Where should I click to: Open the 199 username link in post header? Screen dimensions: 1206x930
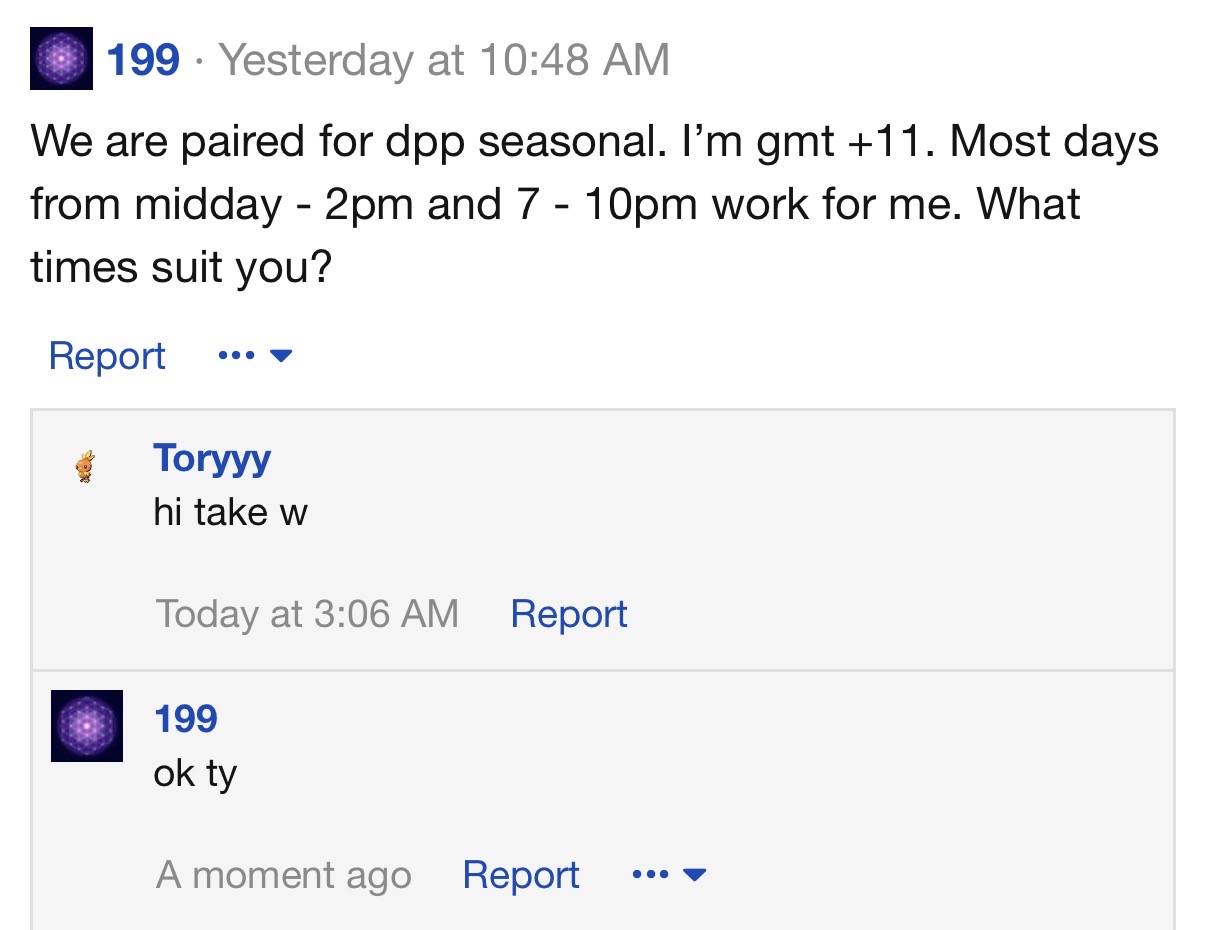(x=143, y=60)
